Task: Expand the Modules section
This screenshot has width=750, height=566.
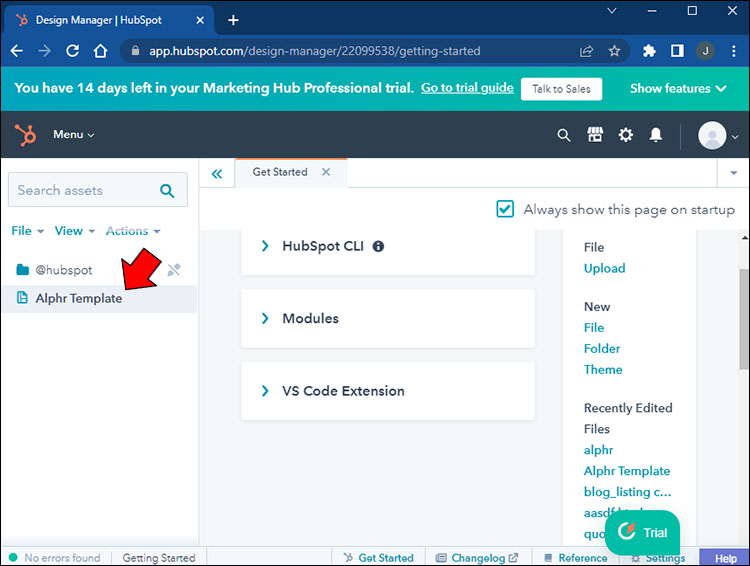Action: [x=265, y=318]
